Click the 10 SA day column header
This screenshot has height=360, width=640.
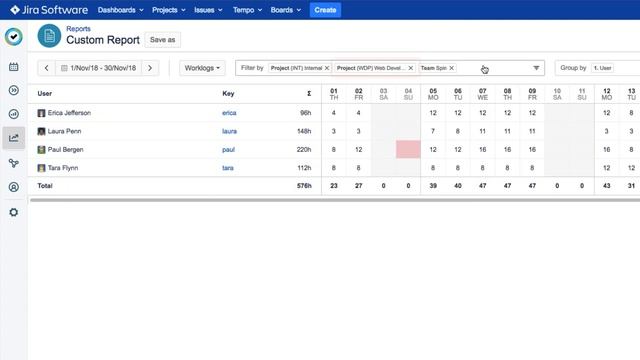point(557,94)
